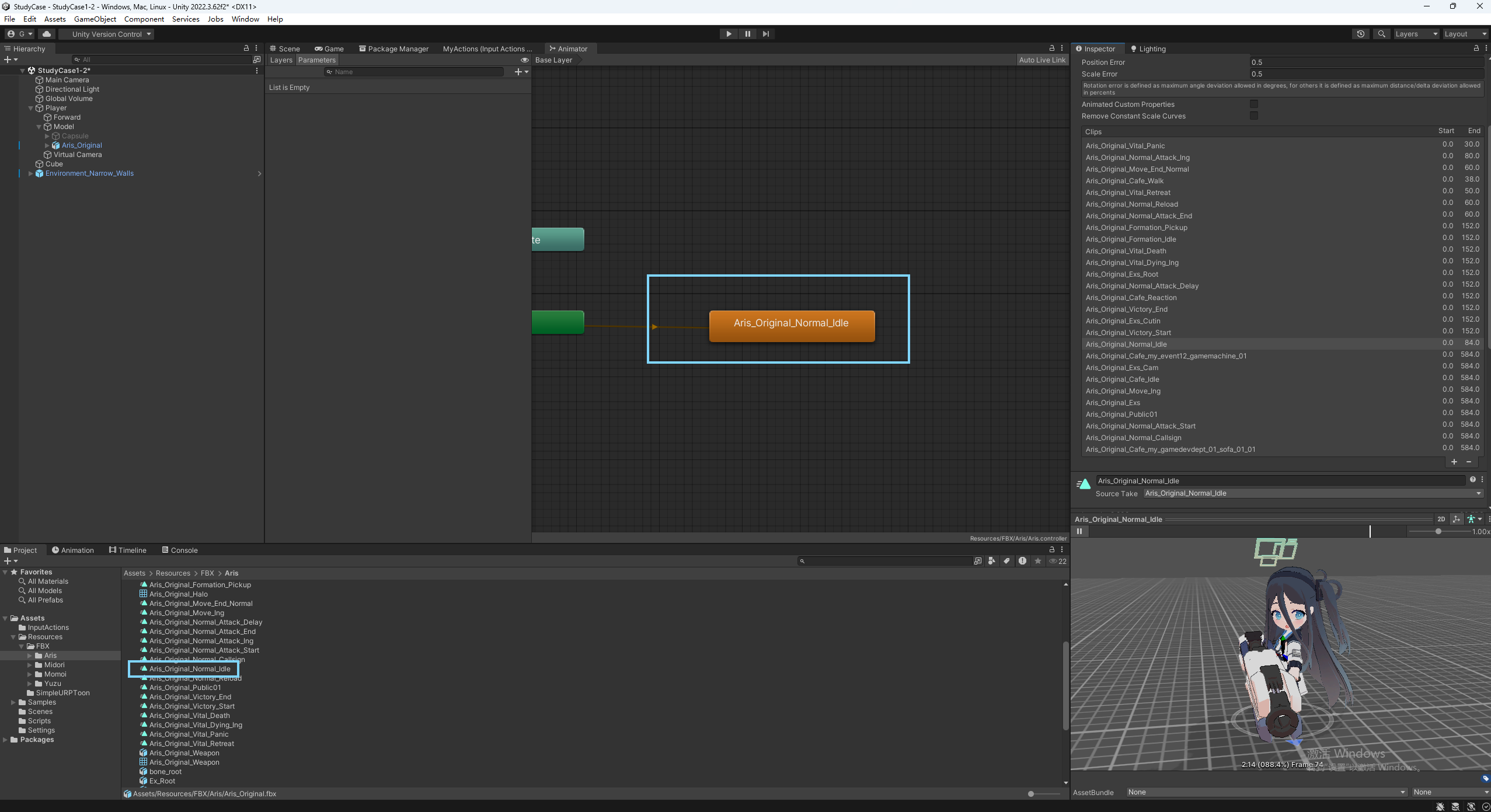Click the Search by Type icon

(992, 561)
